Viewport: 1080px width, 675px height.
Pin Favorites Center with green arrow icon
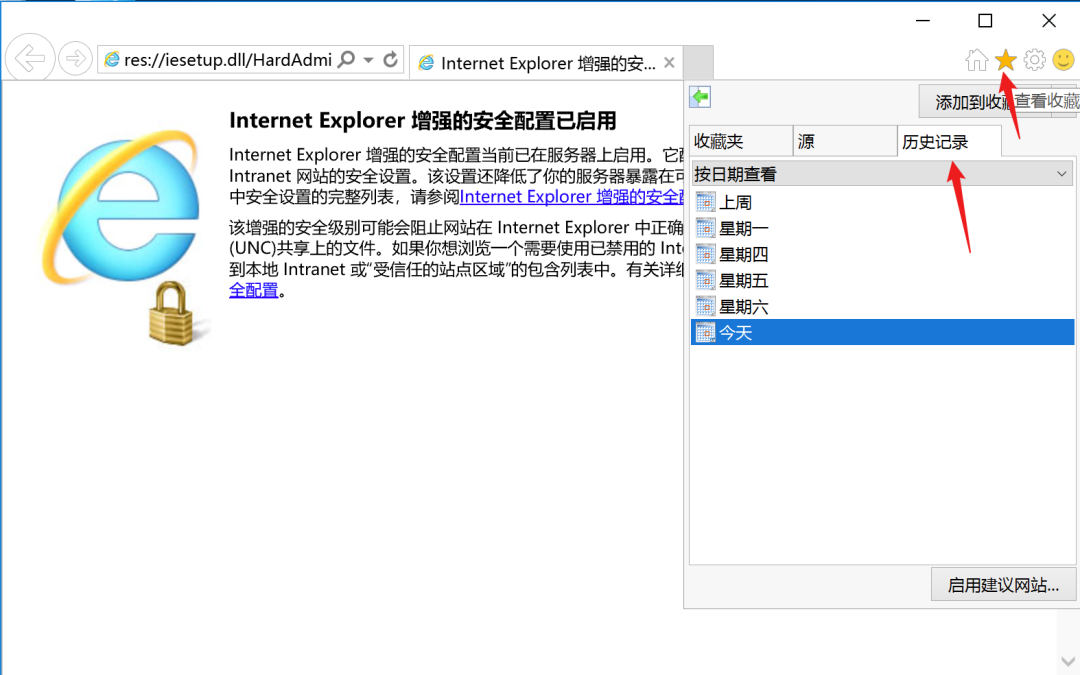point(700,97)
